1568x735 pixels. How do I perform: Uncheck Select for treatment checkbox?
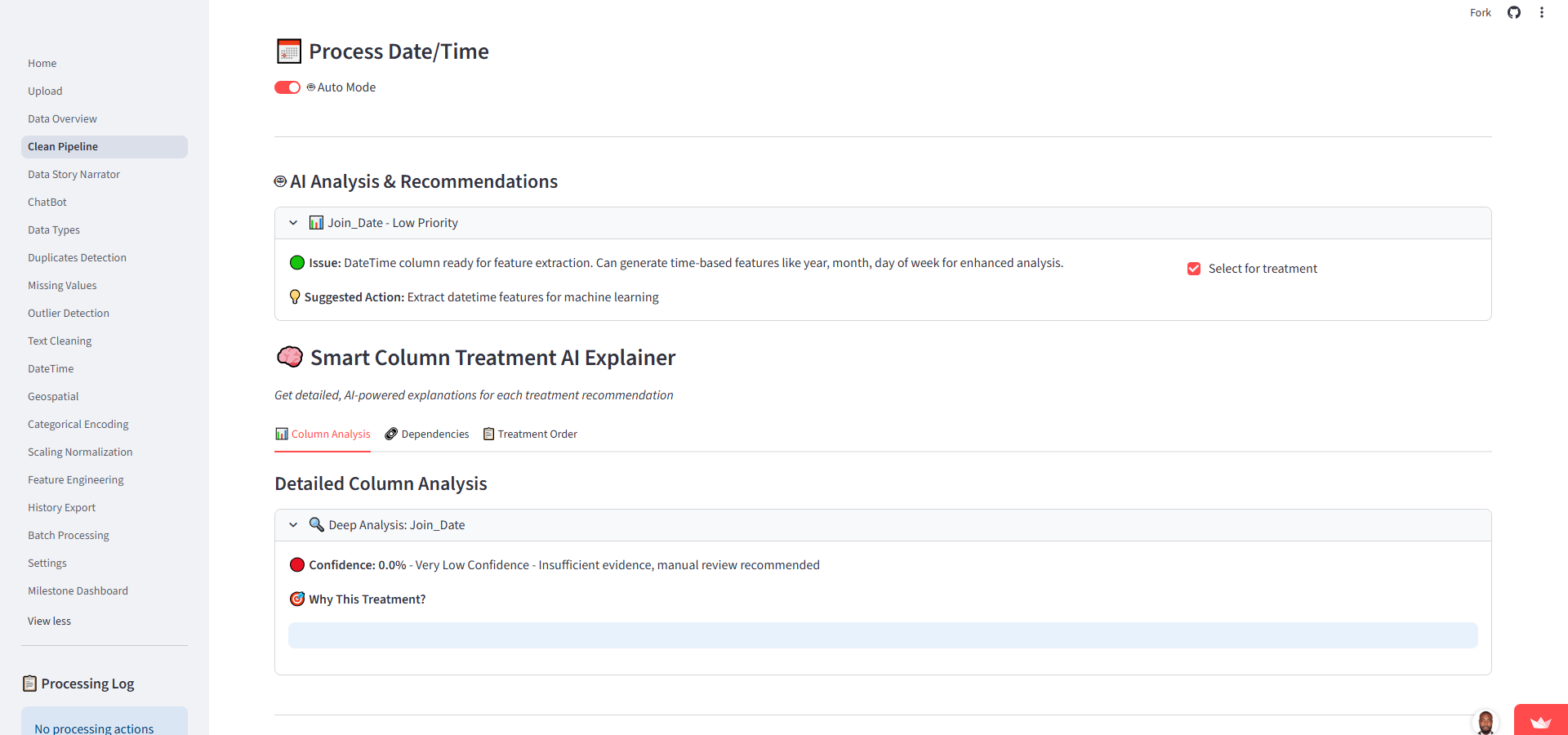point(1193,269)
